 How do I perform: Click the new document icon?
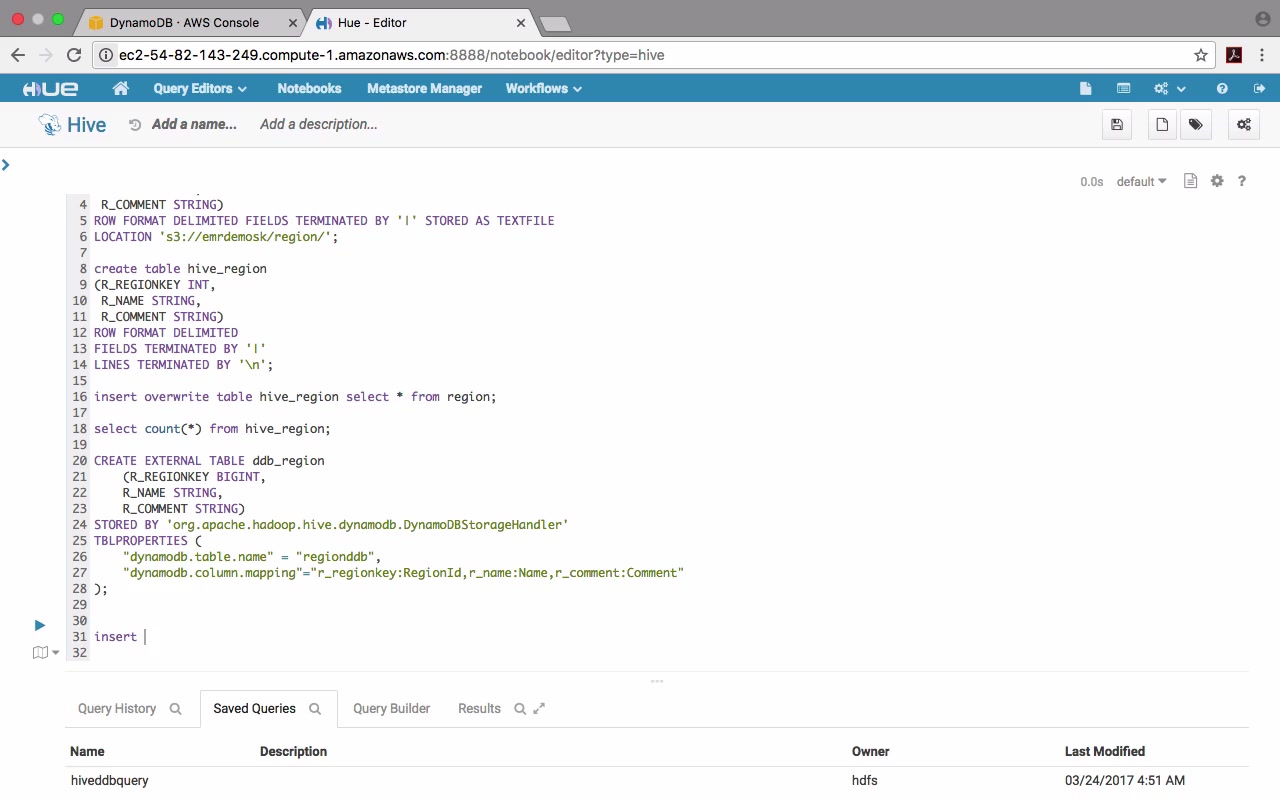[x=1162, y=125]
